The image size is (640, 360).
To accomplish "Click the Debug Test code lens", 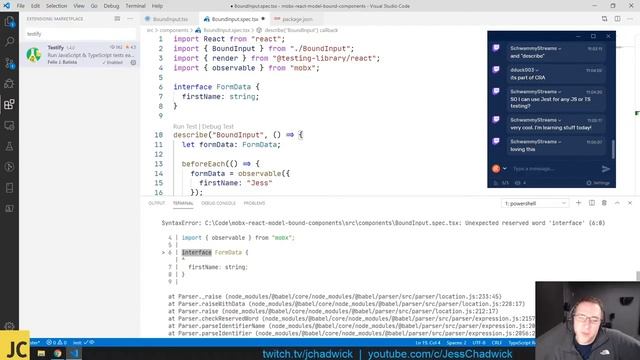I will 218,127.
